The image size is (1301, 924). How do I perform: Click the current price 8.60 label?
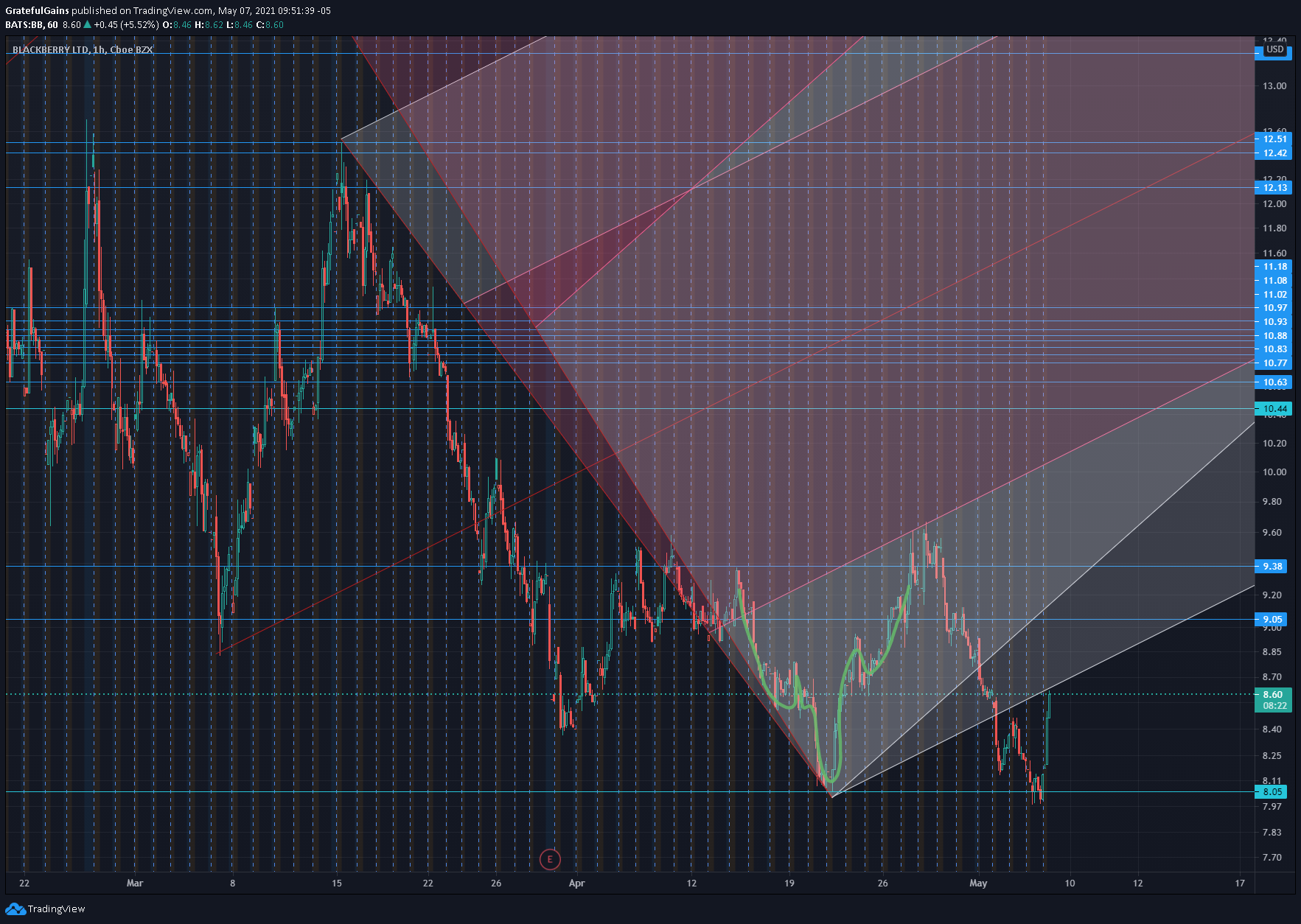click(1273, 695)
